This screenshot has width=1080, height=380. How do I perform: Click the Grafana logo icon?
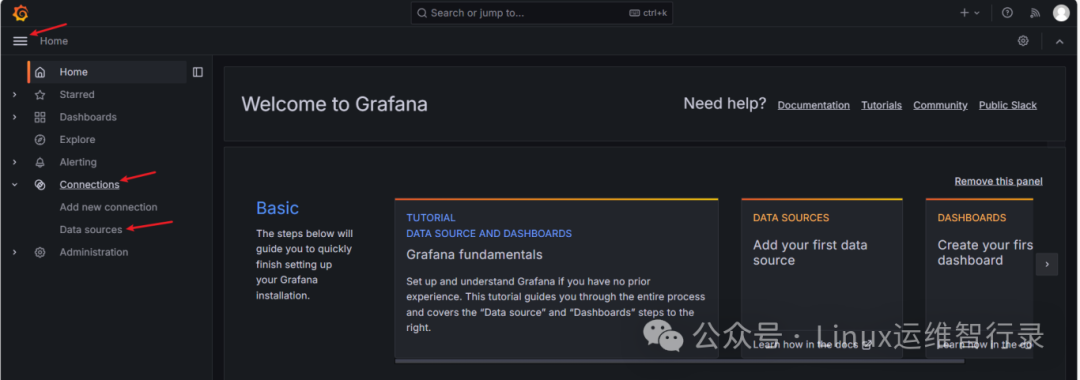point(21,13)
